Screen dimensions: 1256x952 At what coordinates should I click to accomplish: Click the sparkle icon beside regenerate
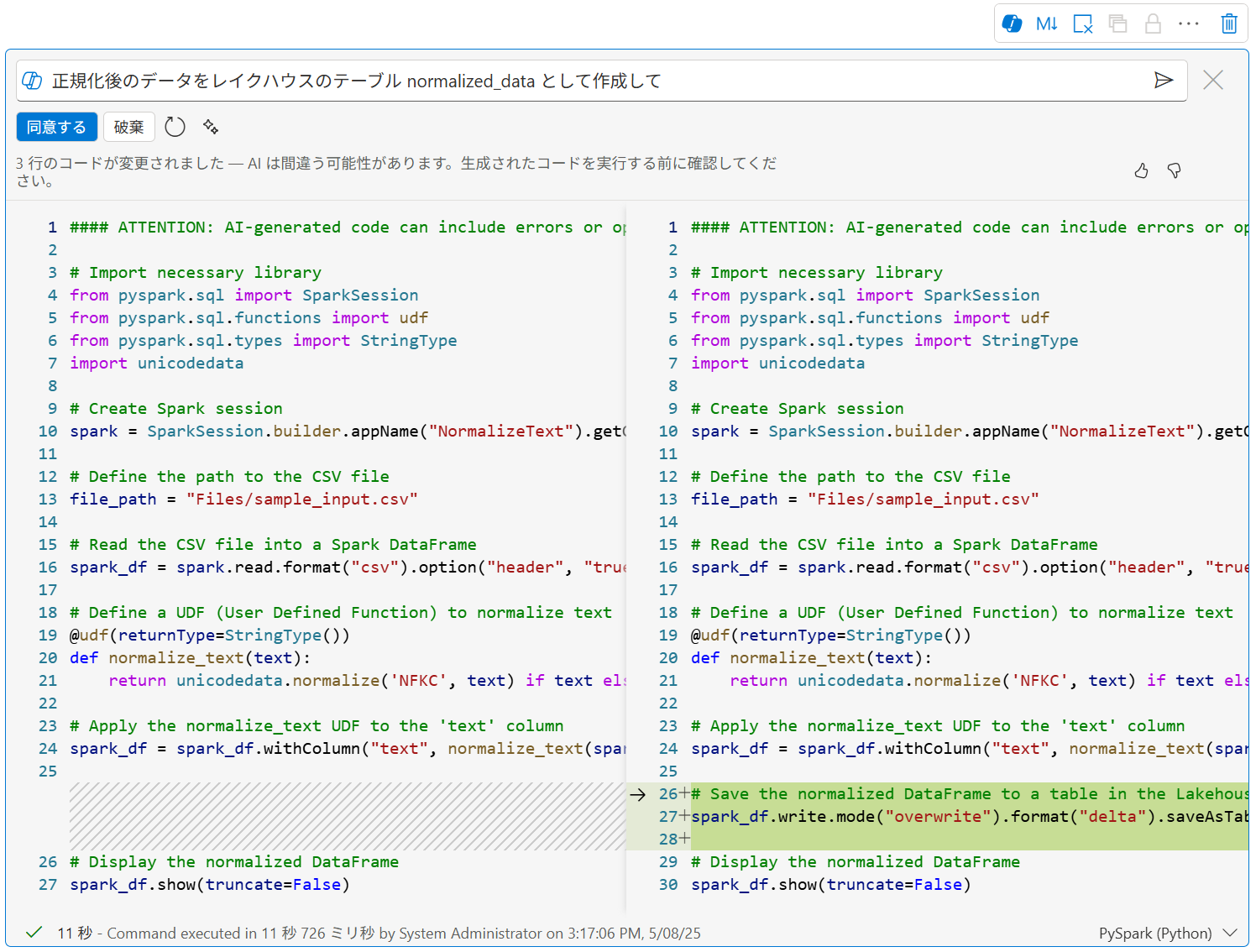tap(211, 127)
